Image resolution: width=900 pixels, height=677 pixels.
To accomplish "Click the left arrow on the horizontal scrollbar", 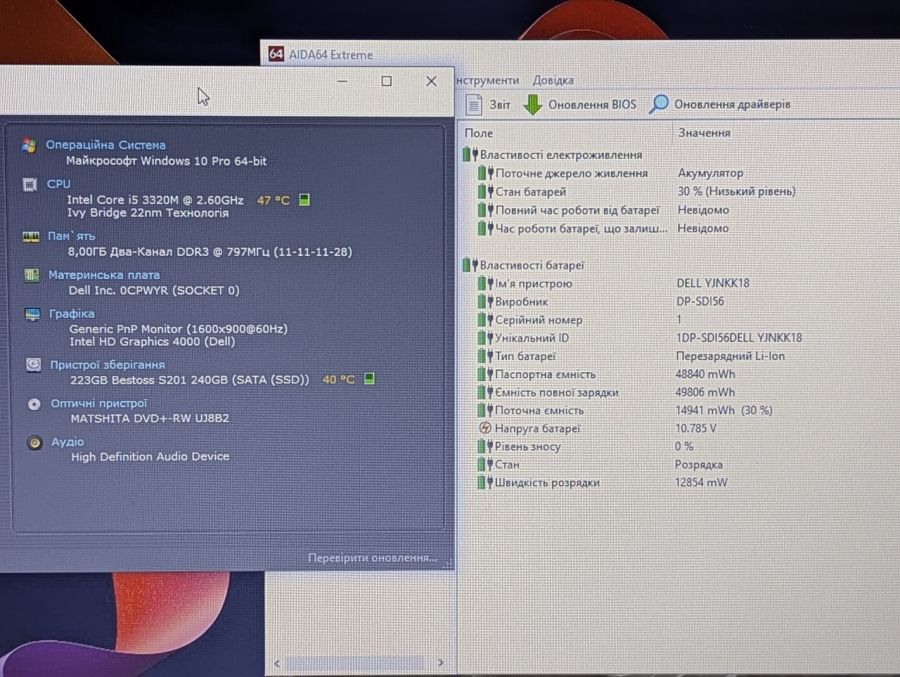I will (277, 663).
